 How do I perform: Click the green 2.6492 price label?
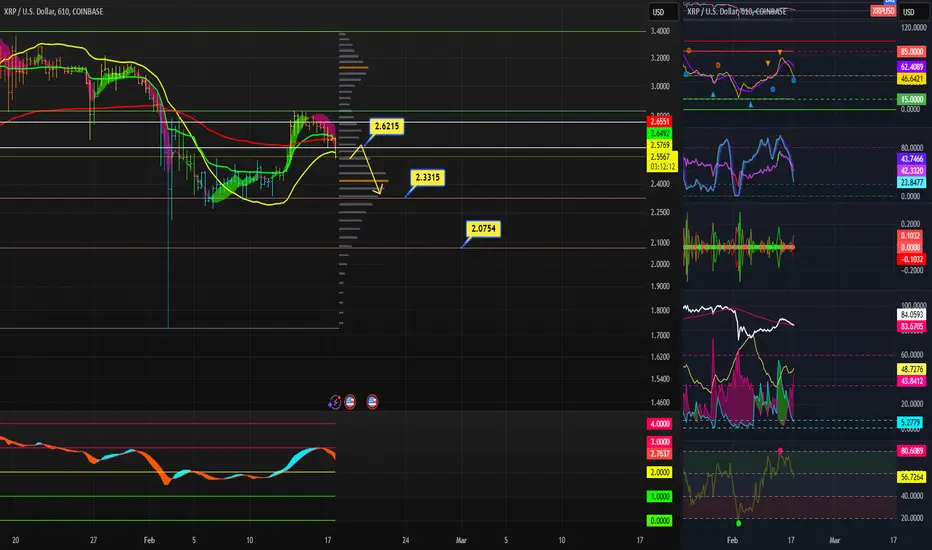[660, 133]
